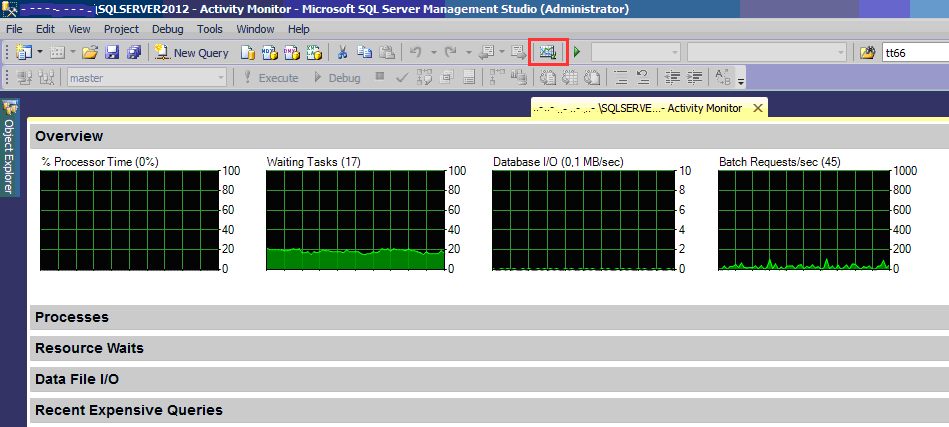This screenshot has width=949, height=427.
Task: Click Uncomment Selected Lines icon
Action: point(643,77)
